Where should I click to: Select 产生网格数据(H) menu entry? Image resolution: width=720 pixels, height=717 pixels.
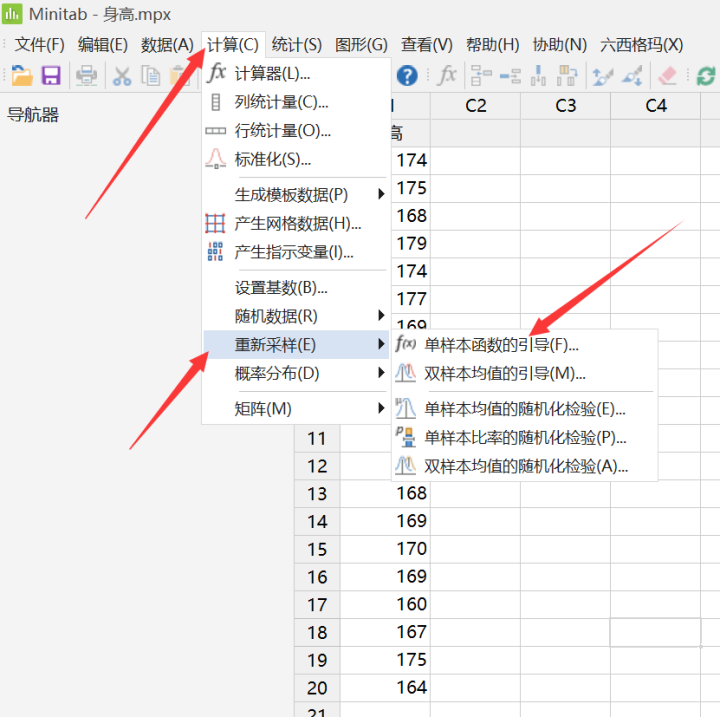pyautogui.click(x=296, y=224)
